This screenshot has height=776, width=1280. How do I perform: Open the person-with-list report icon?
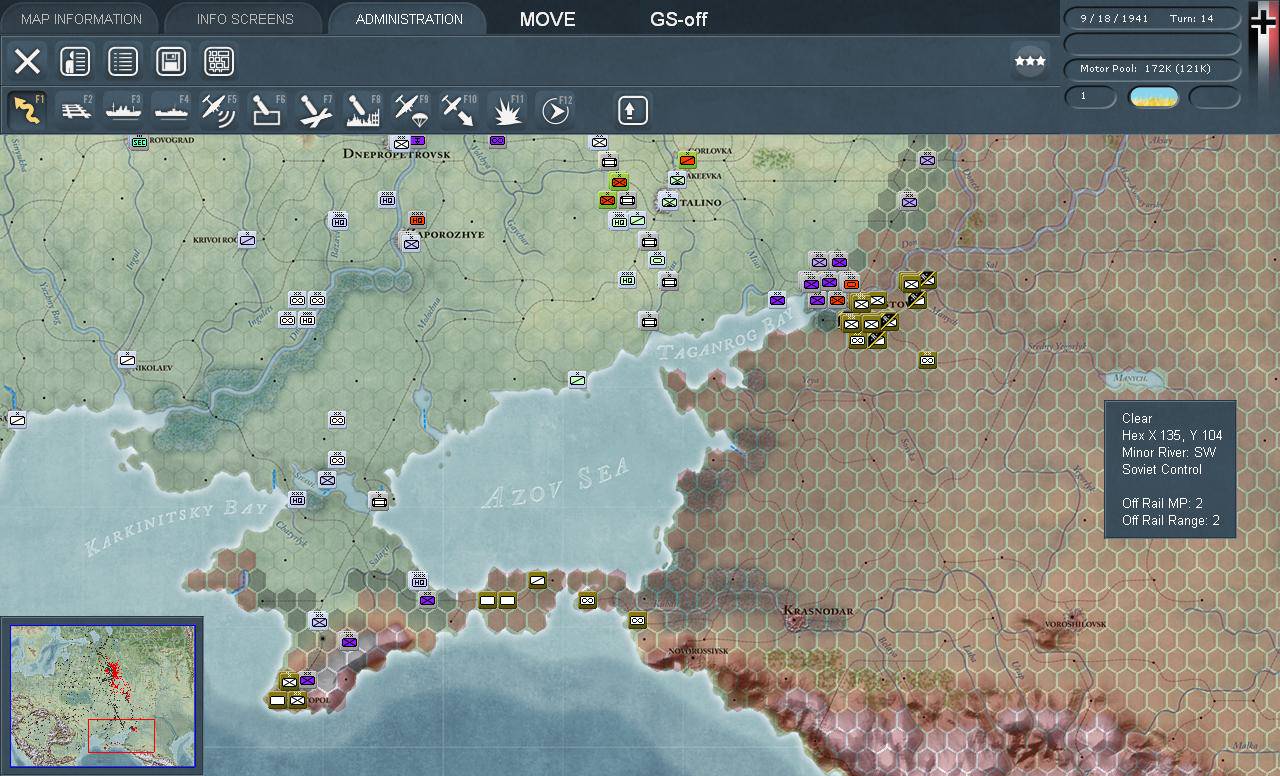(x=75, y=62)
